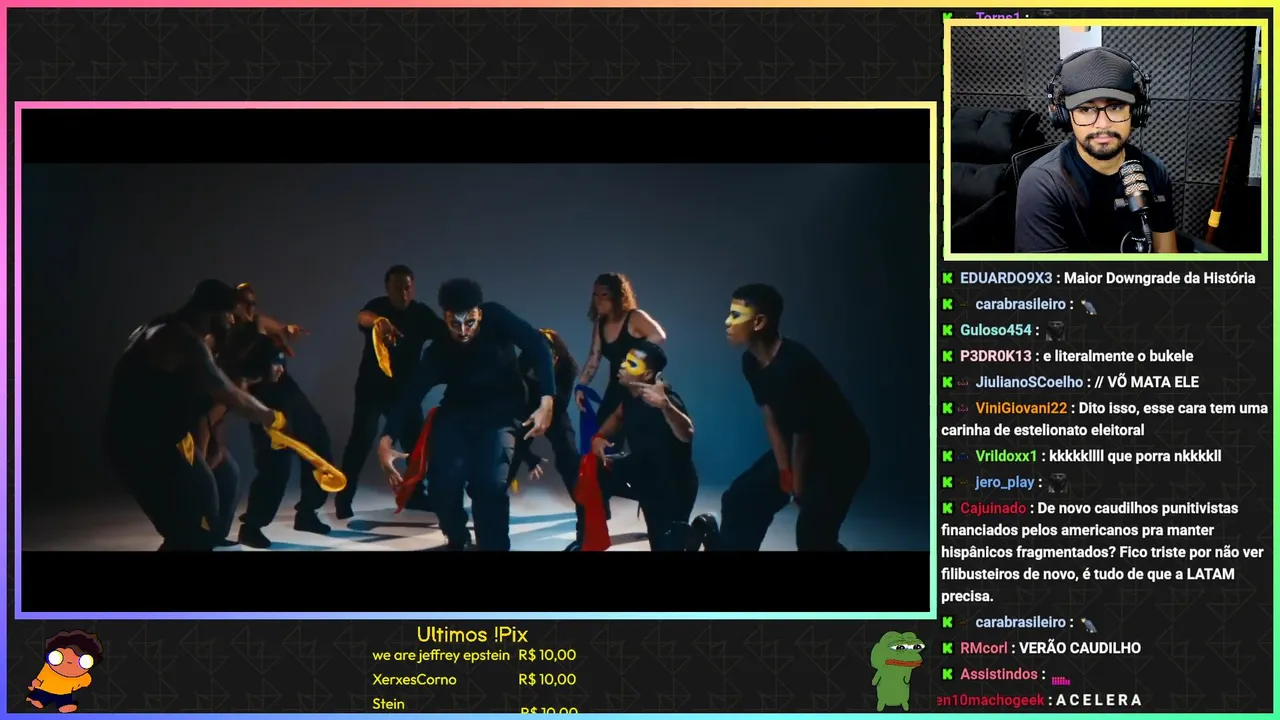Click the orange cartoon character mascot
The width and height of the screenshot is (1280, 720).
pos(64,671)
